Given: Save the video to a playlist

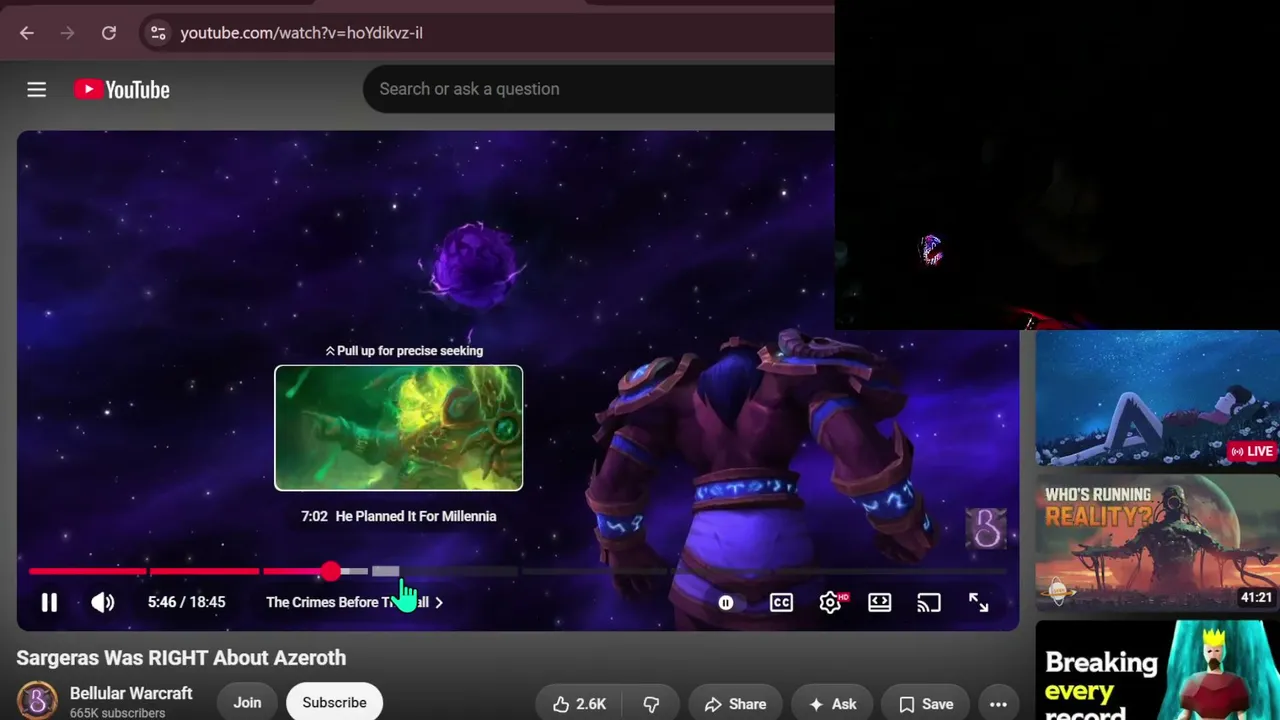Looking at the screenshot, I should [925, 704].
